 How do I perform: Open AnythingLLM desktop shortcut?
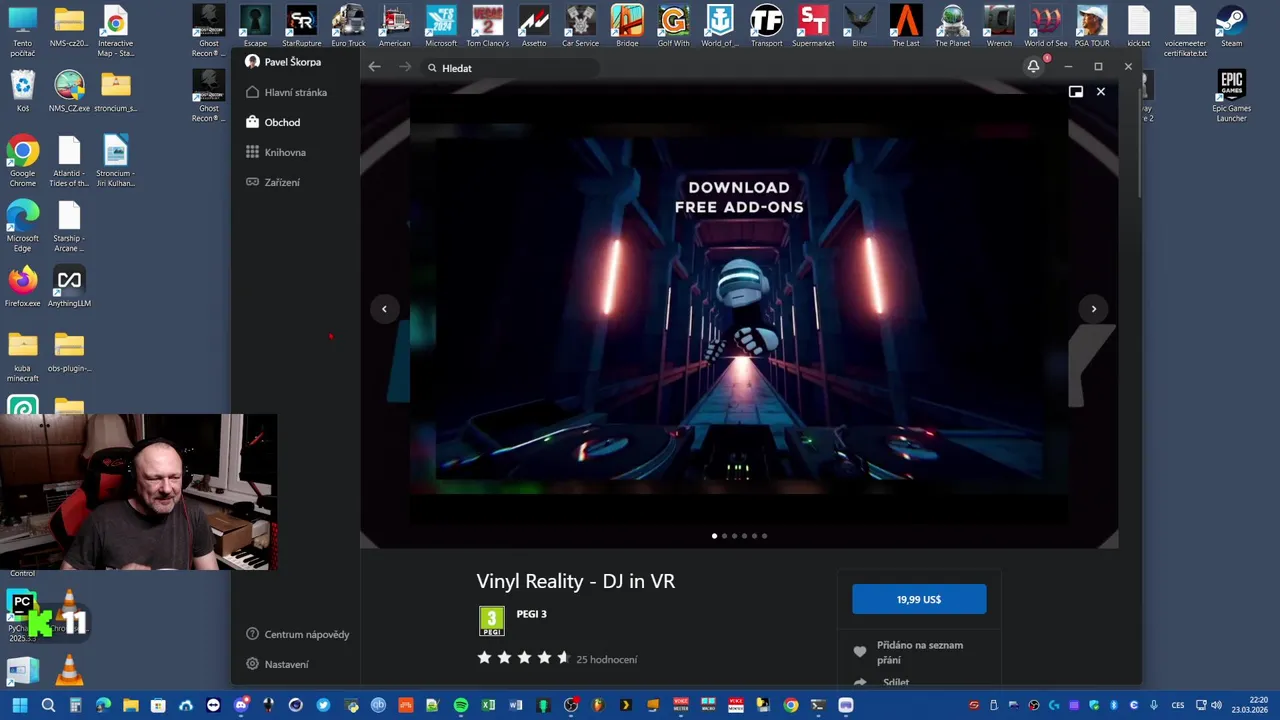pos(69,287)
